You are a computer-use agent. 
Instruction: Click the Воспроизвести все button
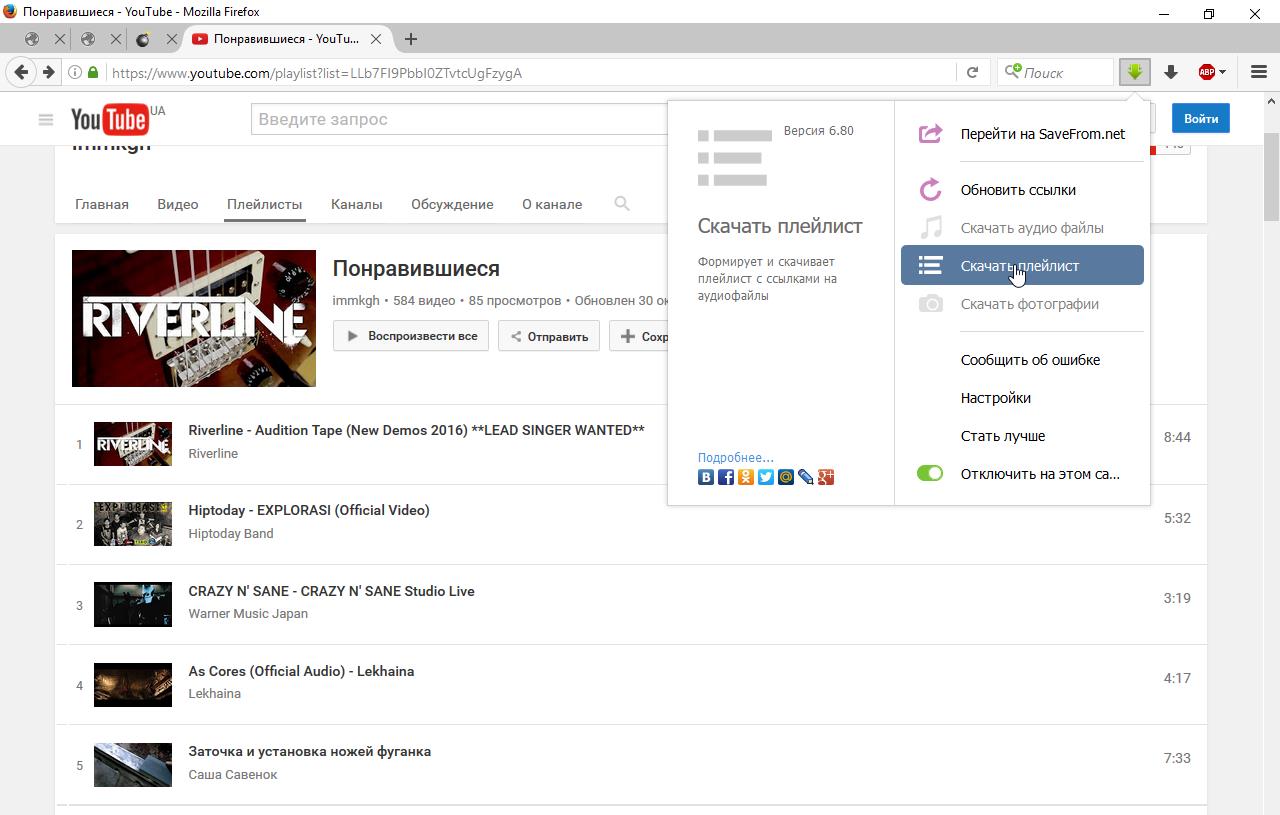tap(411, 336)
